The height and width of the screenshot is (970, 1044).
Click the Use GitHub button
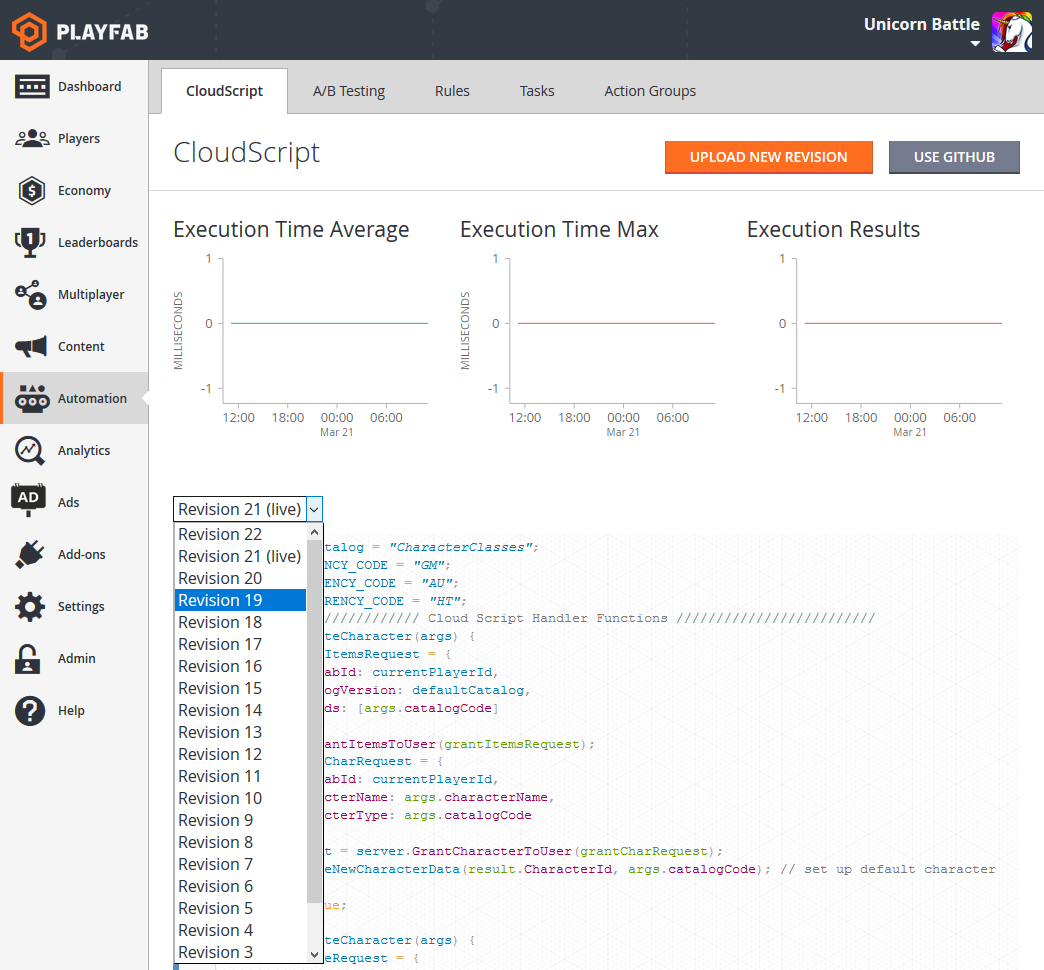[x=954, y=157]
